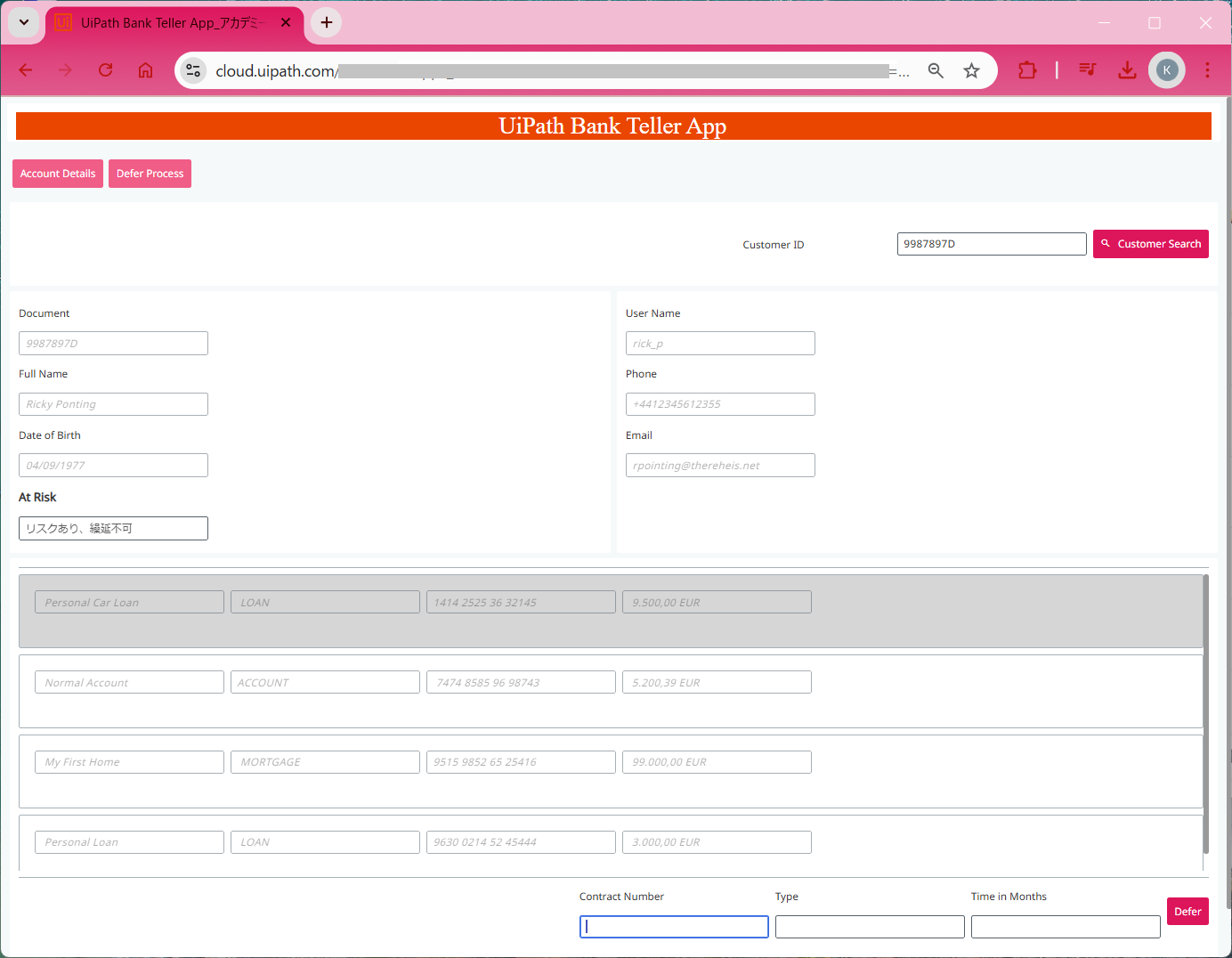The image size is (1232, 958).
Task: Click the Email field rpointing@thereheis.net
Action: 720,466
